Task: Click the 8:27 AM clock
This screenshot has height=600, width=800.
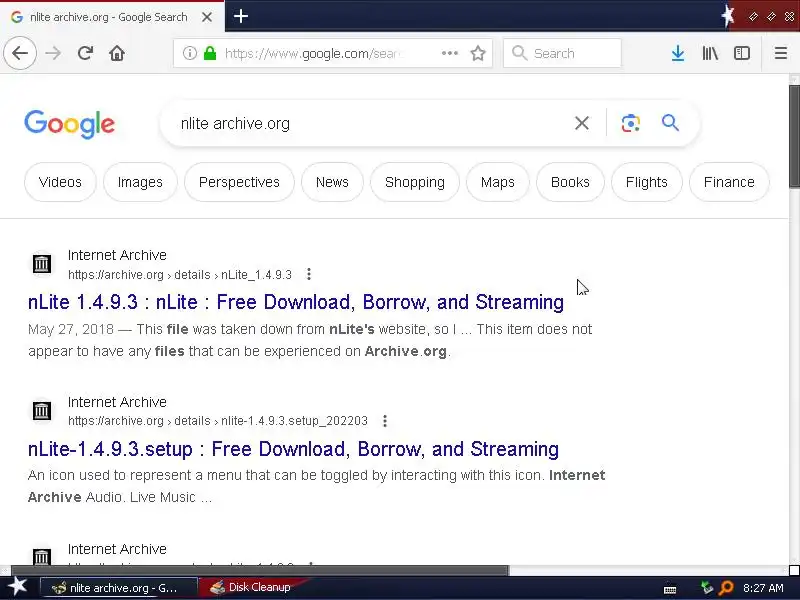Action: coord(763,588)
